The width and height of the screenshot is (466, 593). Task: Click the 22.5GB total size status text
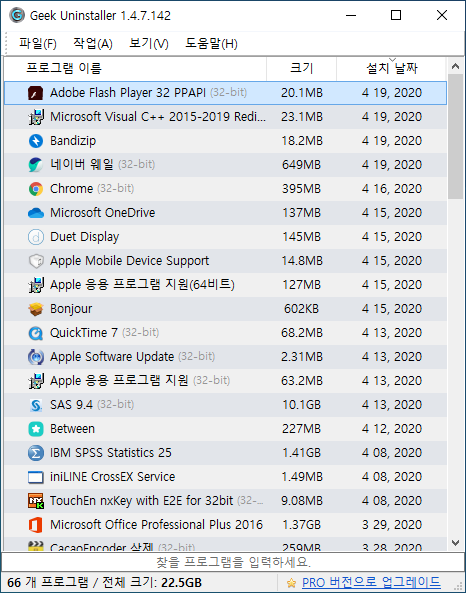(x=181, y=582)
